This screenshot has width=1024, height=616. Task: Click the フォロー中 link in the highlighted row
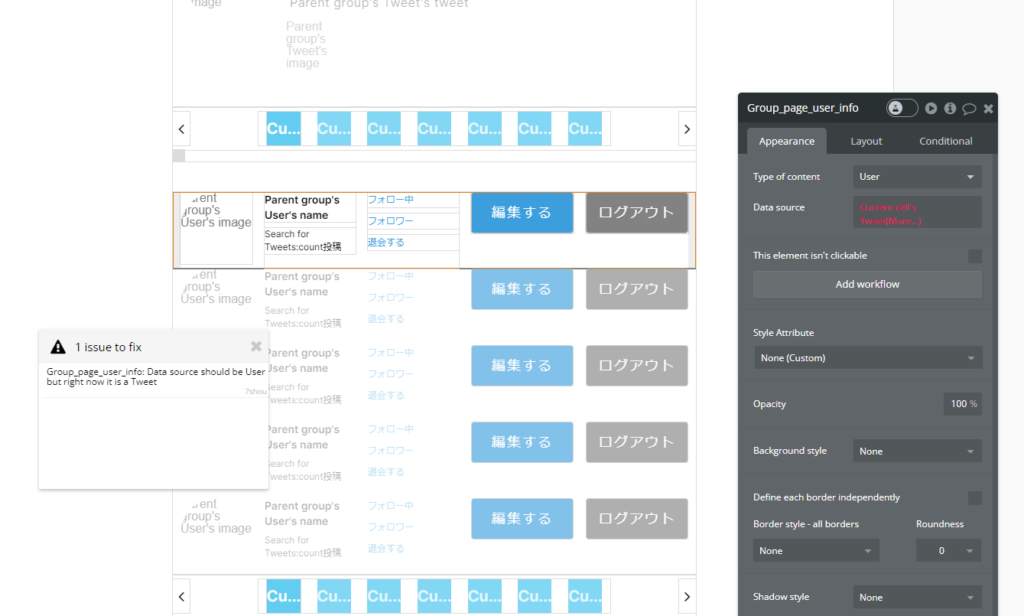[x=391, y=200]
